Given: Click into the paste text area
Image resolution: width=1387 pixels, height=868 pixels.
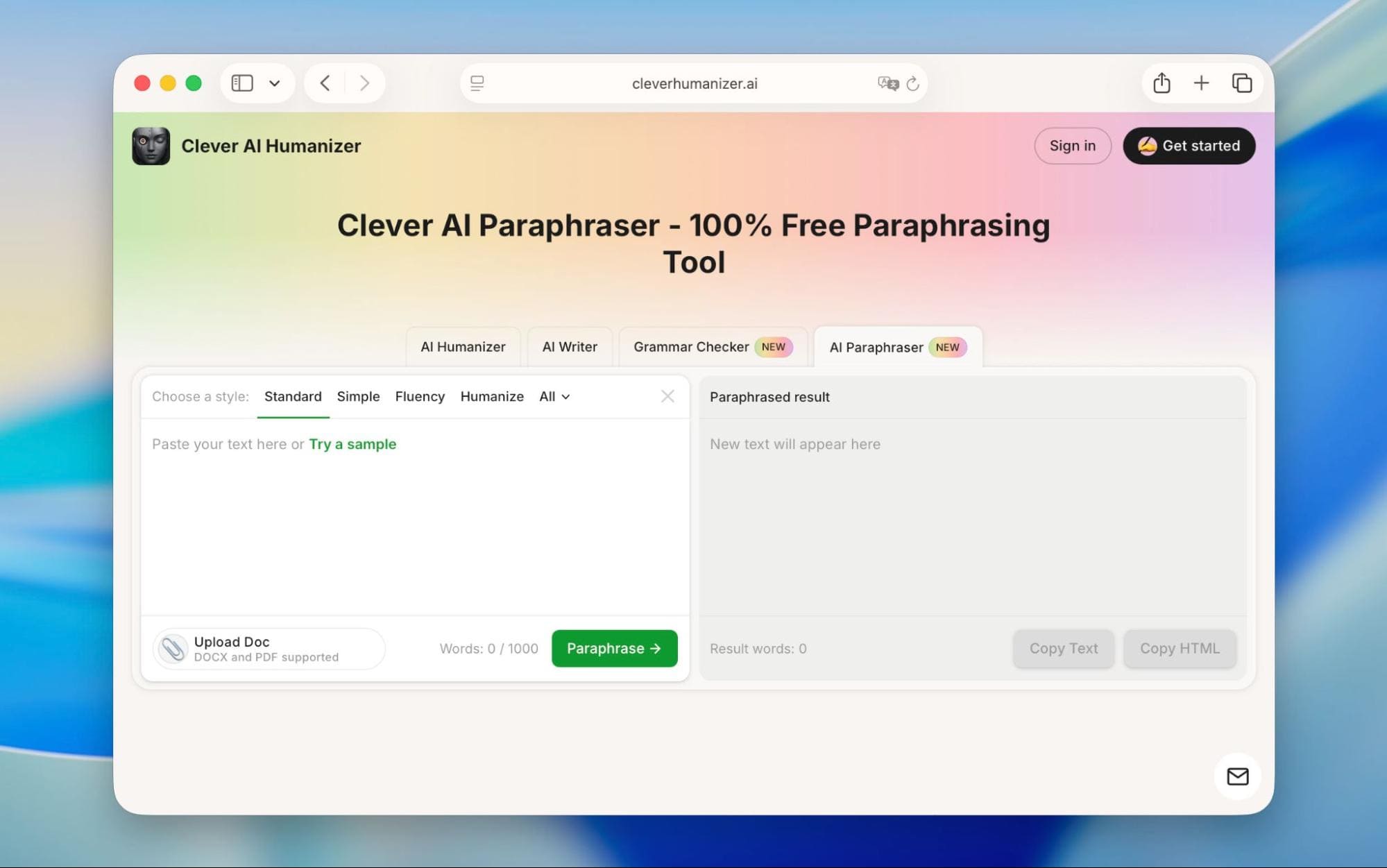Looking at the screenshot, I should coord(415,517).
